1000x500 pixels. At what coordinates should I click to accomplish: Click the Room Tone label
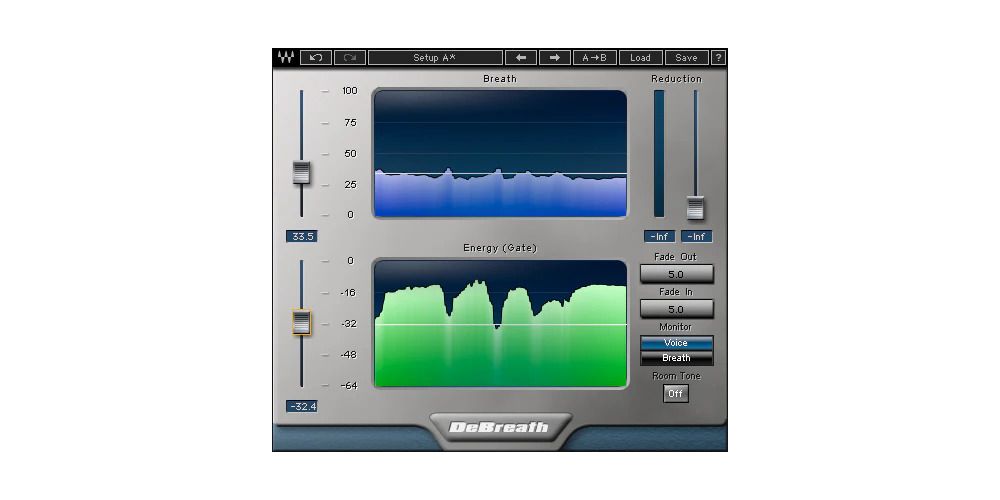676,376
